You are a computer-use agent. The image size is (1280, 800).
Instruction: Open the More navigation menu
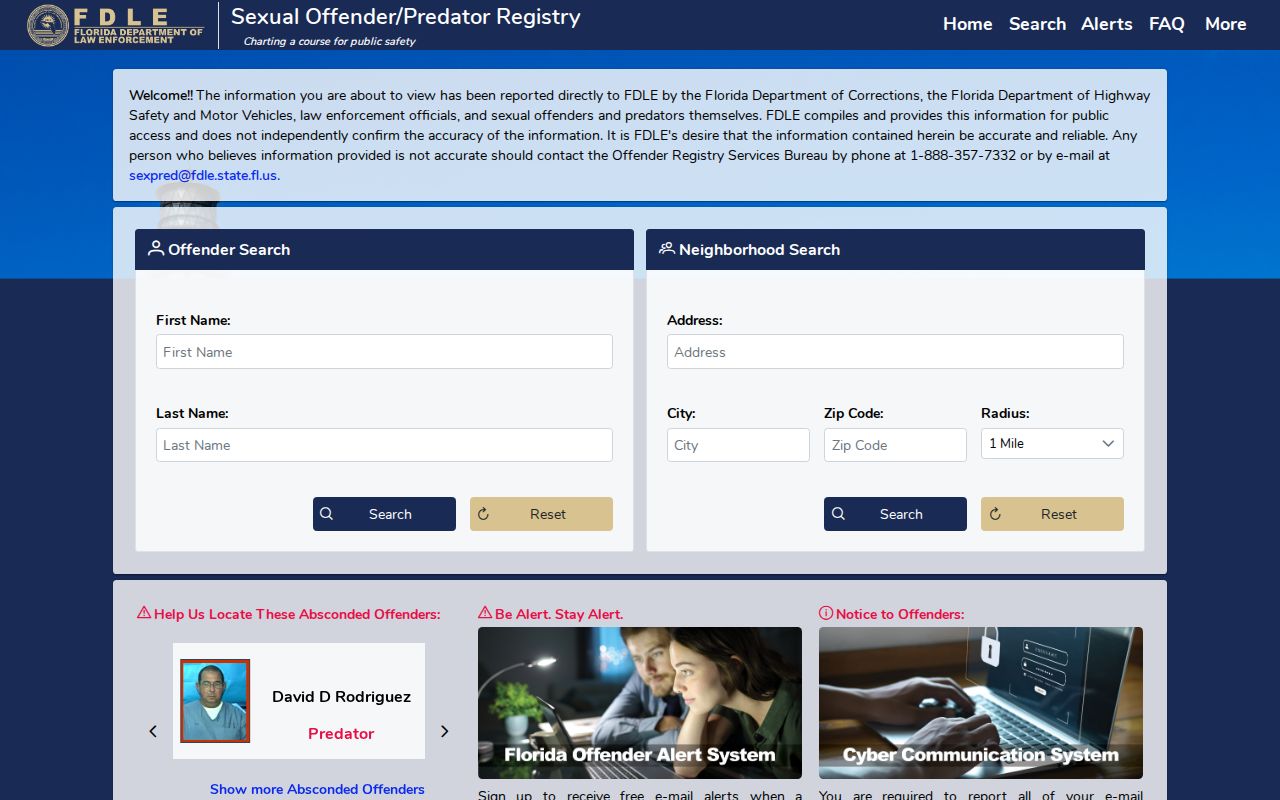[1226, 24]
